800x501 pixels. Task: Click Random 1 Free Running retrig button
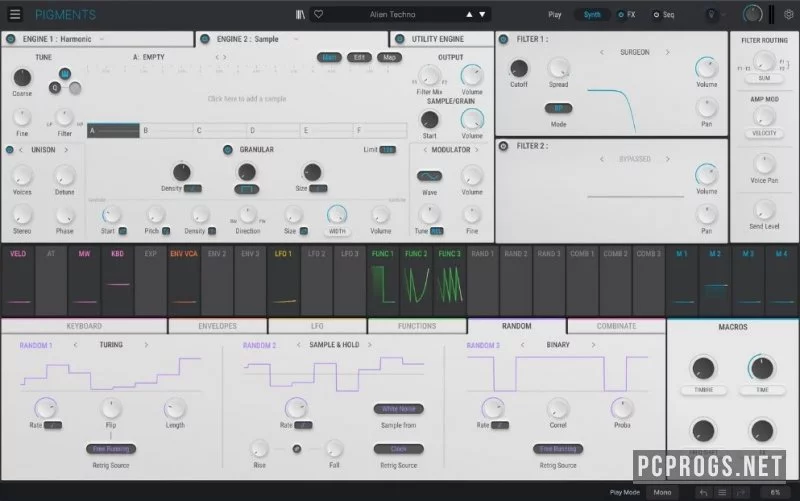tap(111, 449)
